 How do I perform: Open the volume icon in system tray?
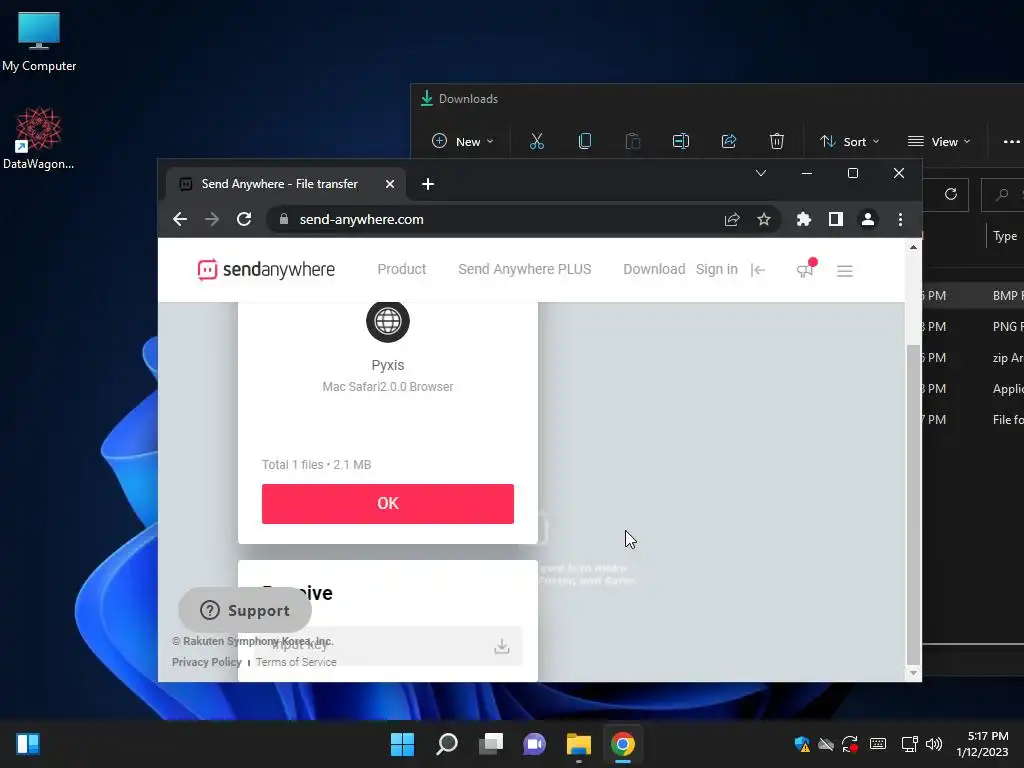tap(934, 744)
